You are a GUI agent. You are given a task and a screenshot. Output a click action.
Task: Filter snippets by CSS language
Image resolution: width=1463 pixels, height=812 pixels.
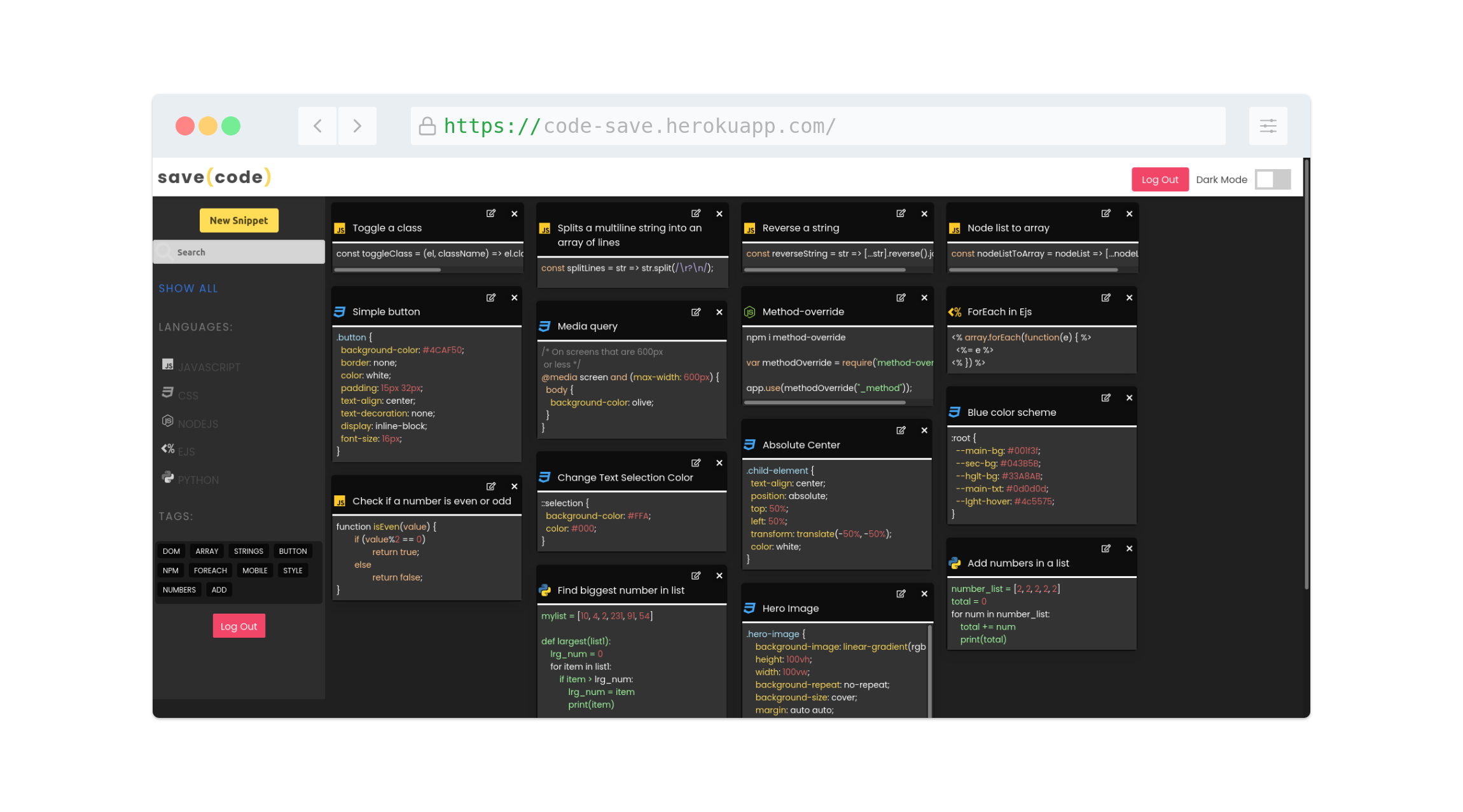pos(180,394)
